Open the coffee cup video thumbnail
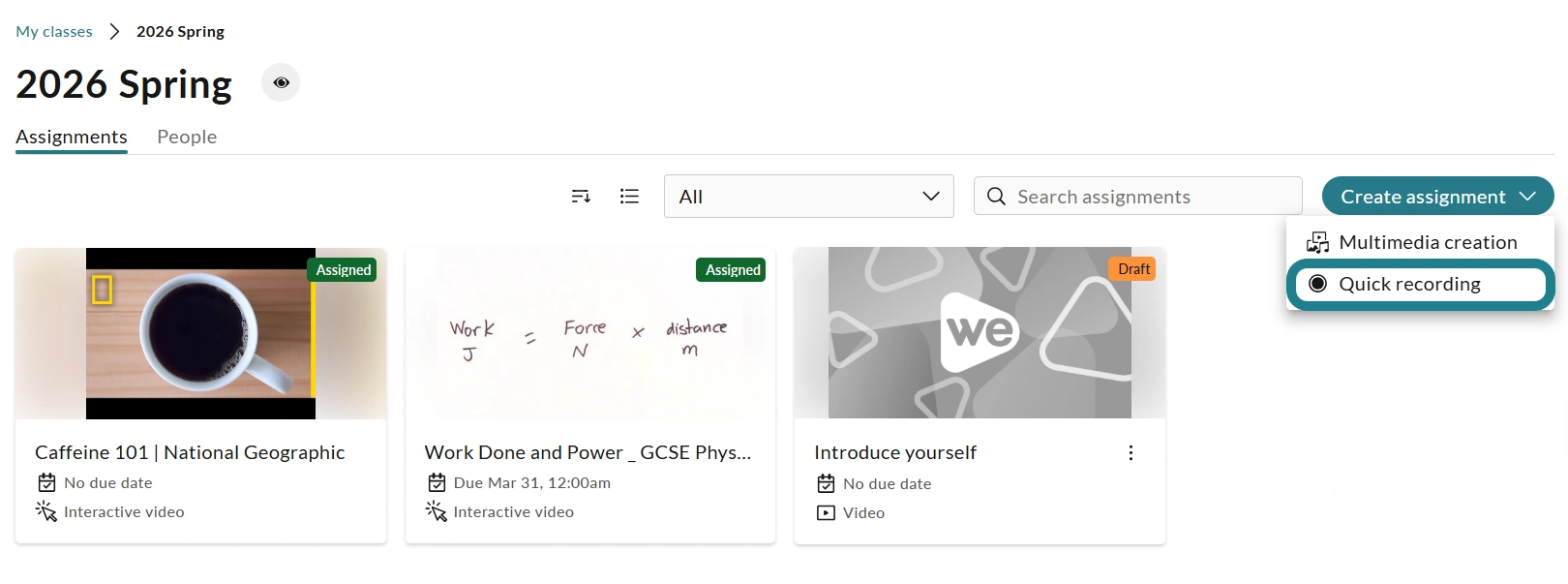This screenshot has width=1568, height=584. [x=200, y=333]
